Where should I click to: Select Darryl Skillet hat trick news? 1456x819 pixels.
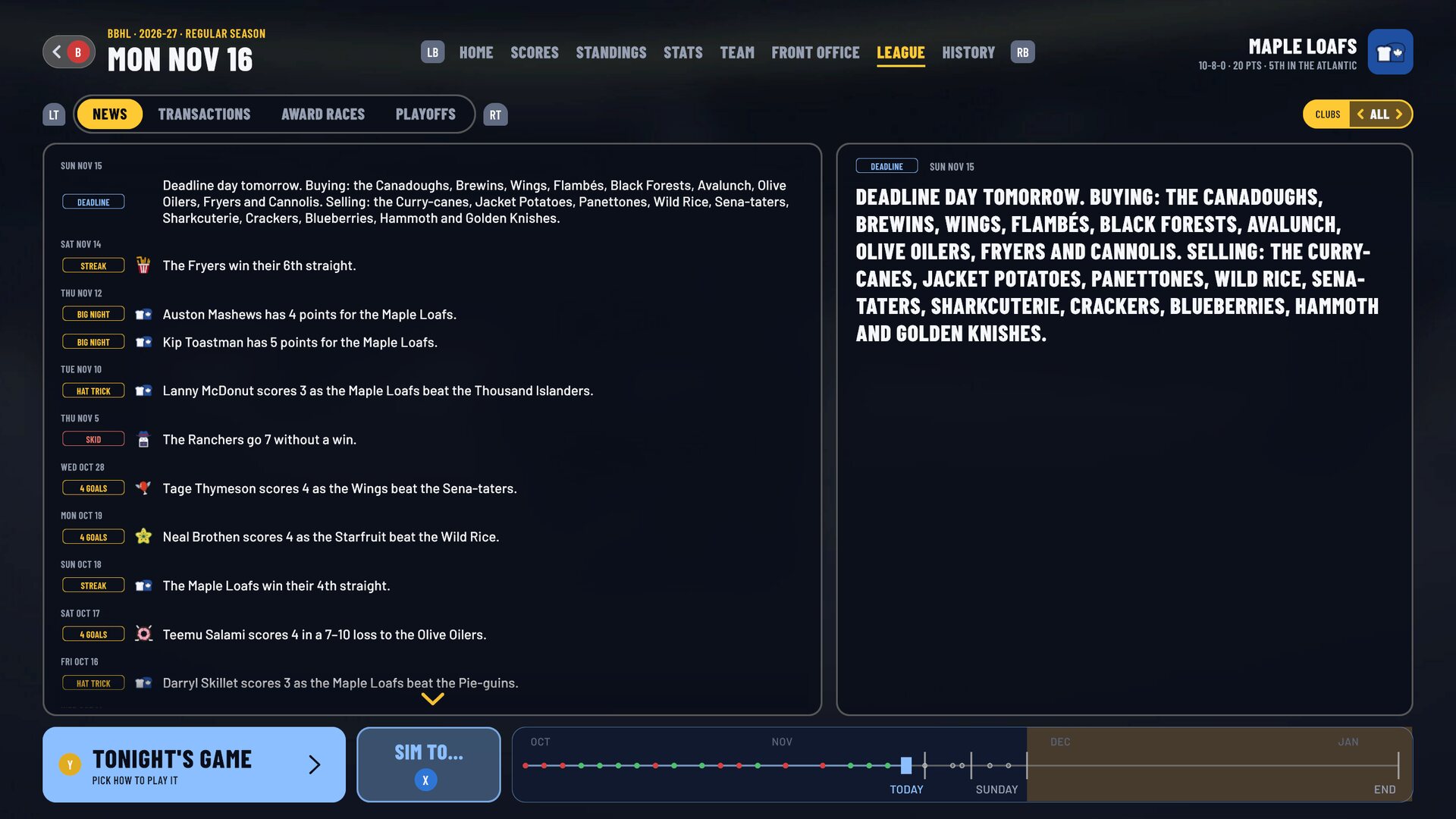432,683
